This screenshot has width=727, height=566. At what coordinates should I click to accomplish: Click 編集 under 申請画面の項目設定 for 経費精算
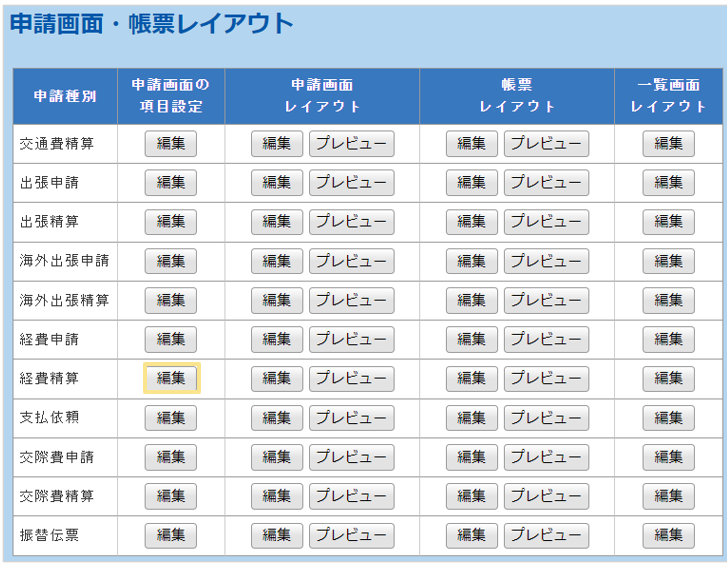click(x=171, y=378)
